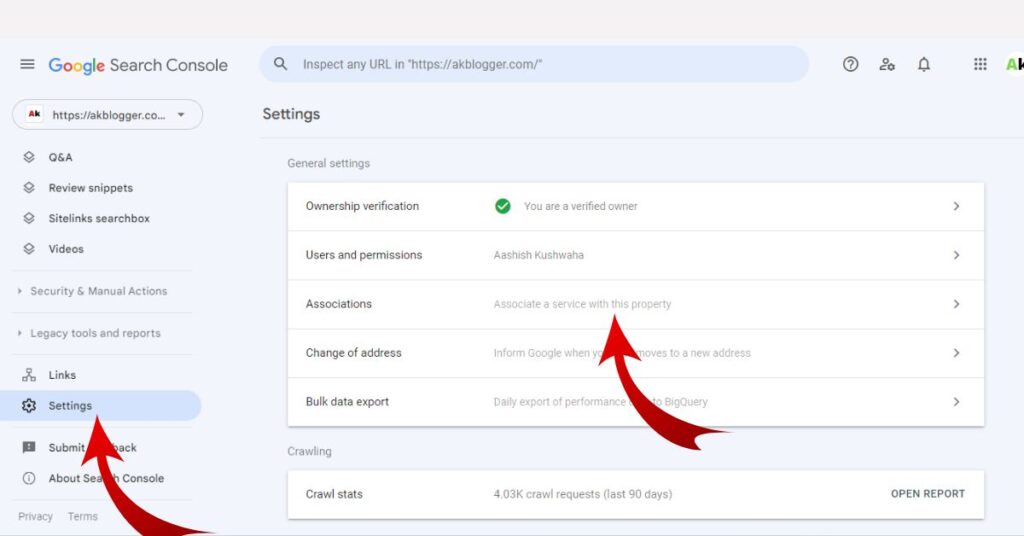Viewport: 1024px width, 536px height.
Task: Open the hamburger main menu
Action: 27,64
